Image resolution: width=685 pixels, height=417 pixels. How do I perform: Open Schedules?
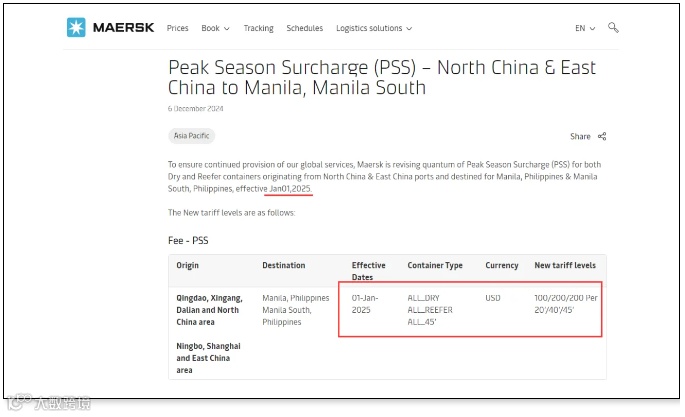click(x=304, y=28)
